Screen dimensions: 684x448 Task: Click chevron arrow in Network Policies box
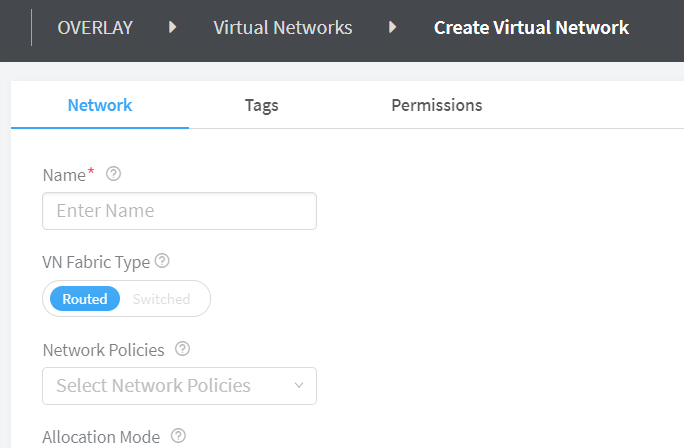point(299,386)
